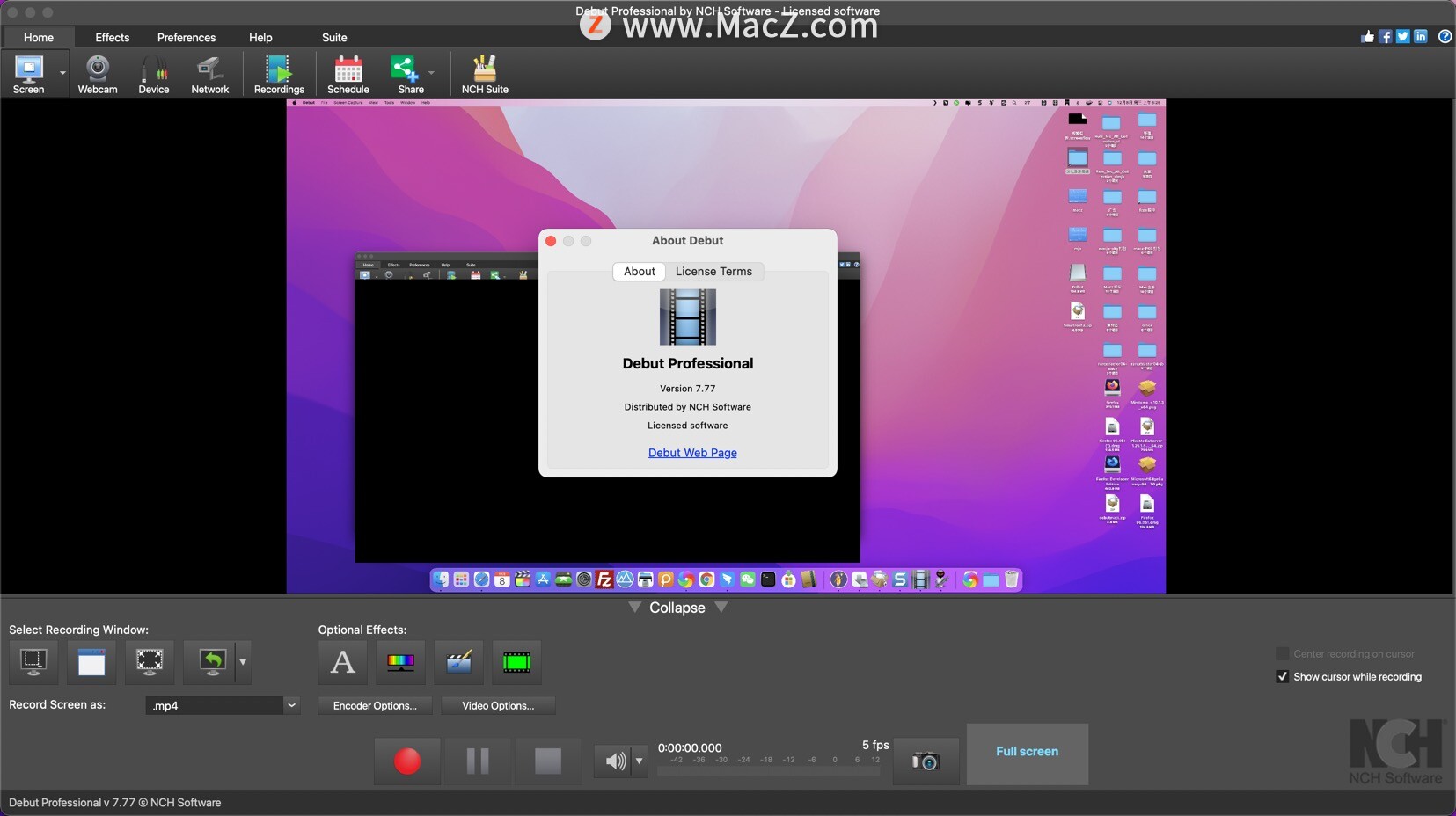1456x816 pixels.
Task: Click the Trash icon in dock
Action: coord(1012,579)
